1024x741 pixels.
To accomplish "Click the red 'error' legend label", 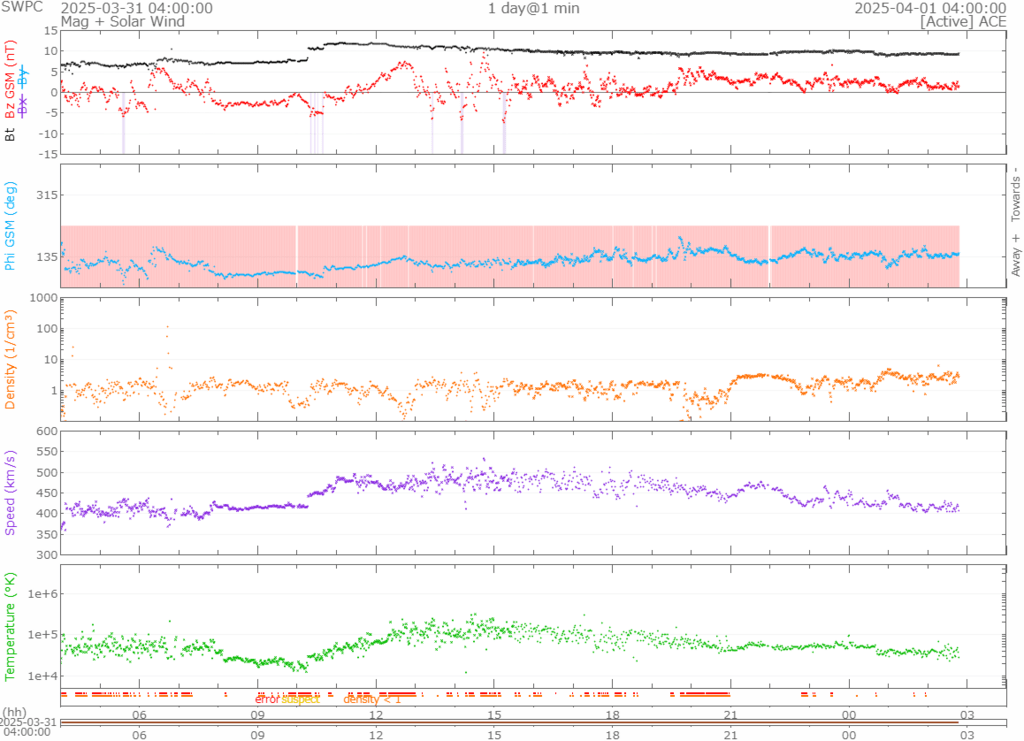I will point(268,699).
